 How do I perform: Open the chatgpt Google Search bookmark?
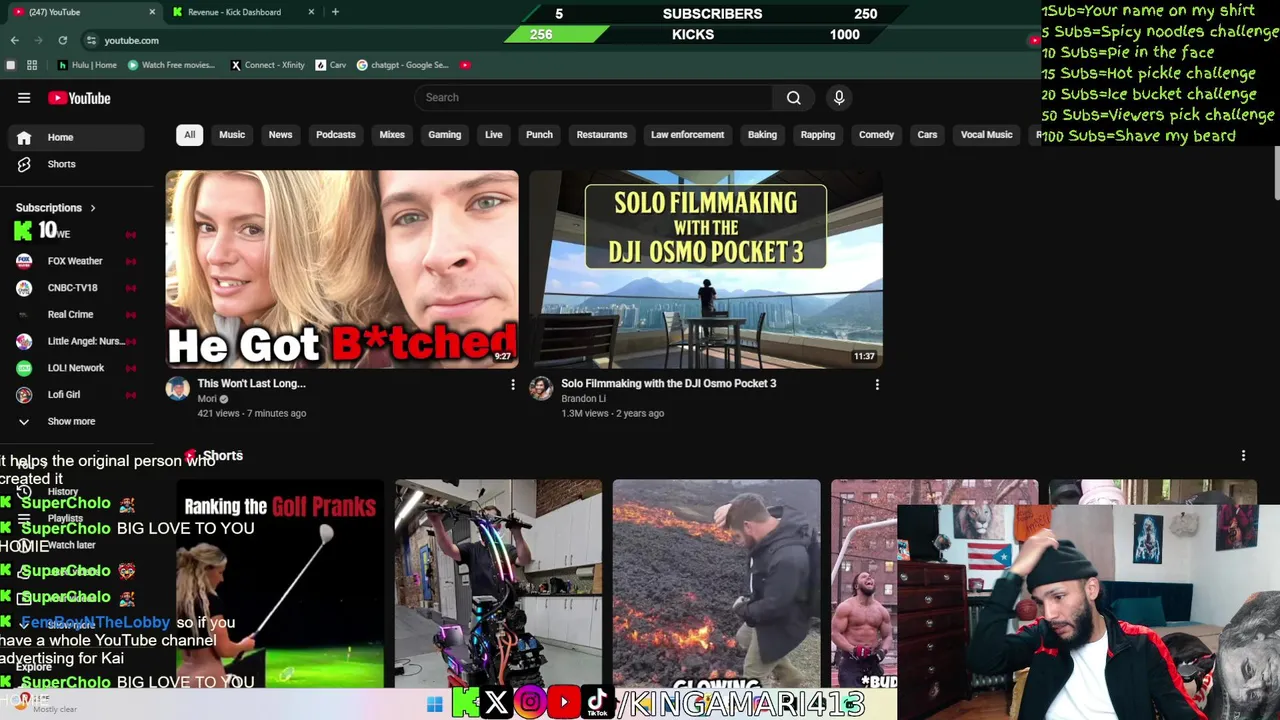click(402, 65)
